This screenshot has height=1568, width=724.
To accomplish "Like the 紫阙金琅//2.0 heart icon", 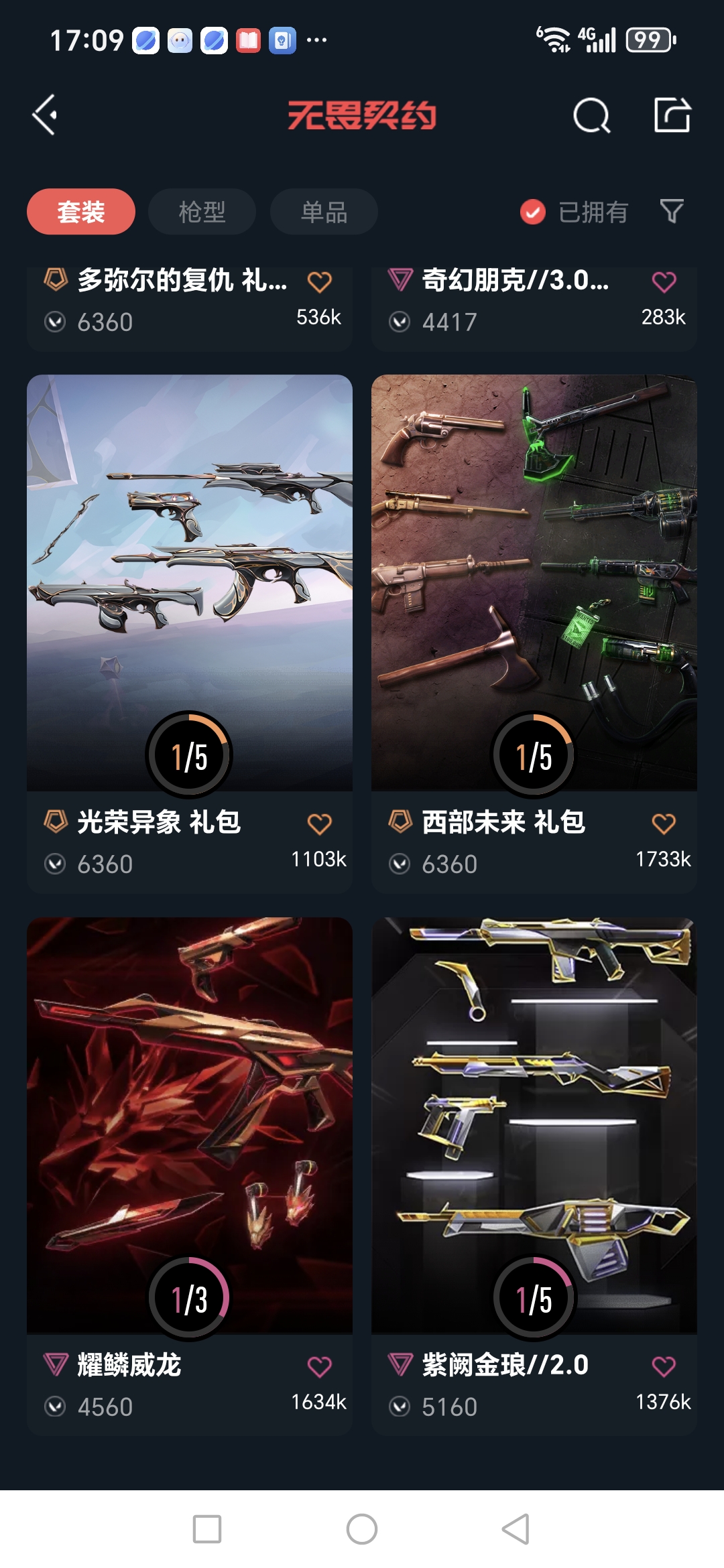I will click(664, 1366).
